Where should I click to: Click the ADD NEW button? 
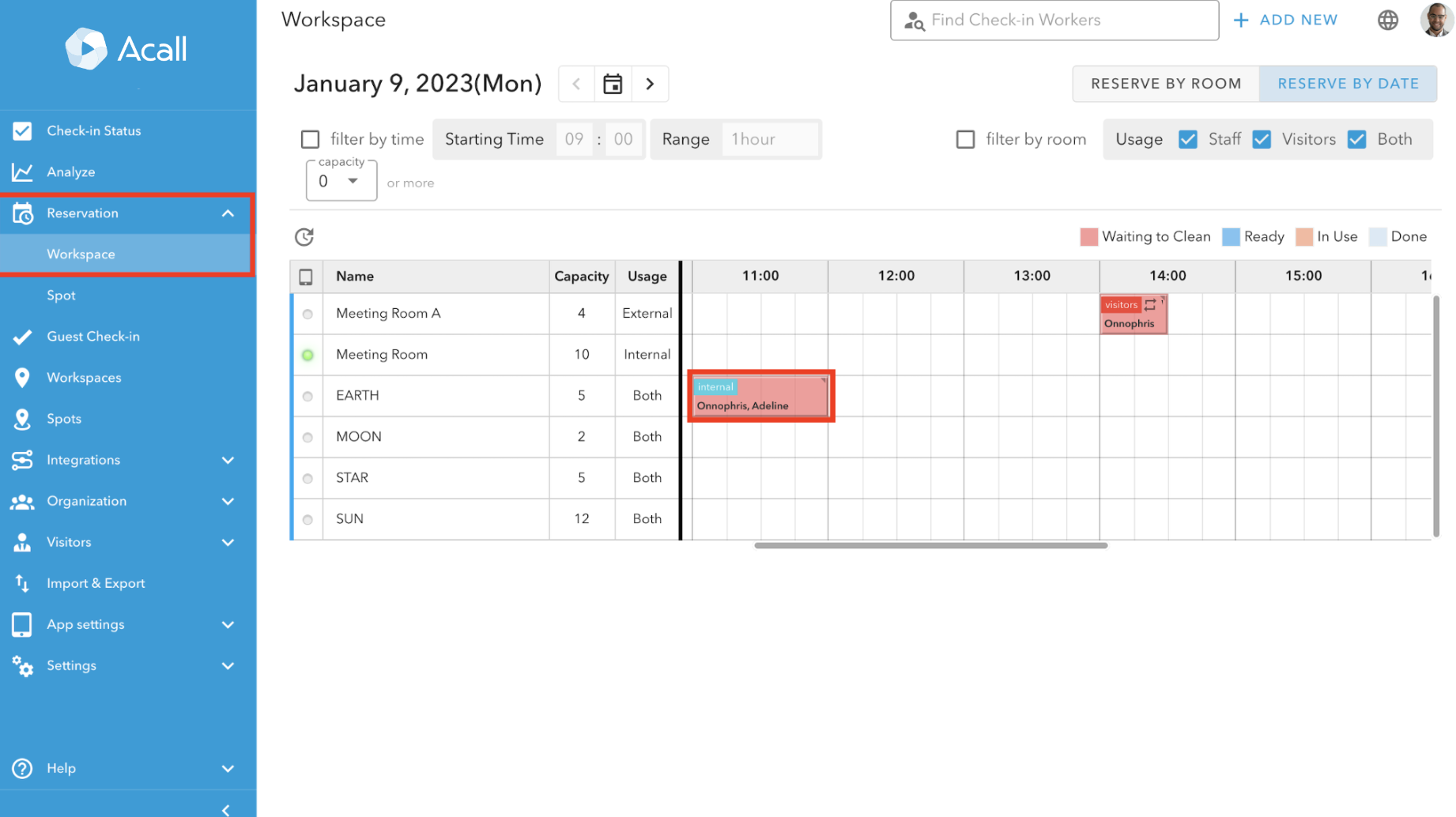click(1286, 20)
